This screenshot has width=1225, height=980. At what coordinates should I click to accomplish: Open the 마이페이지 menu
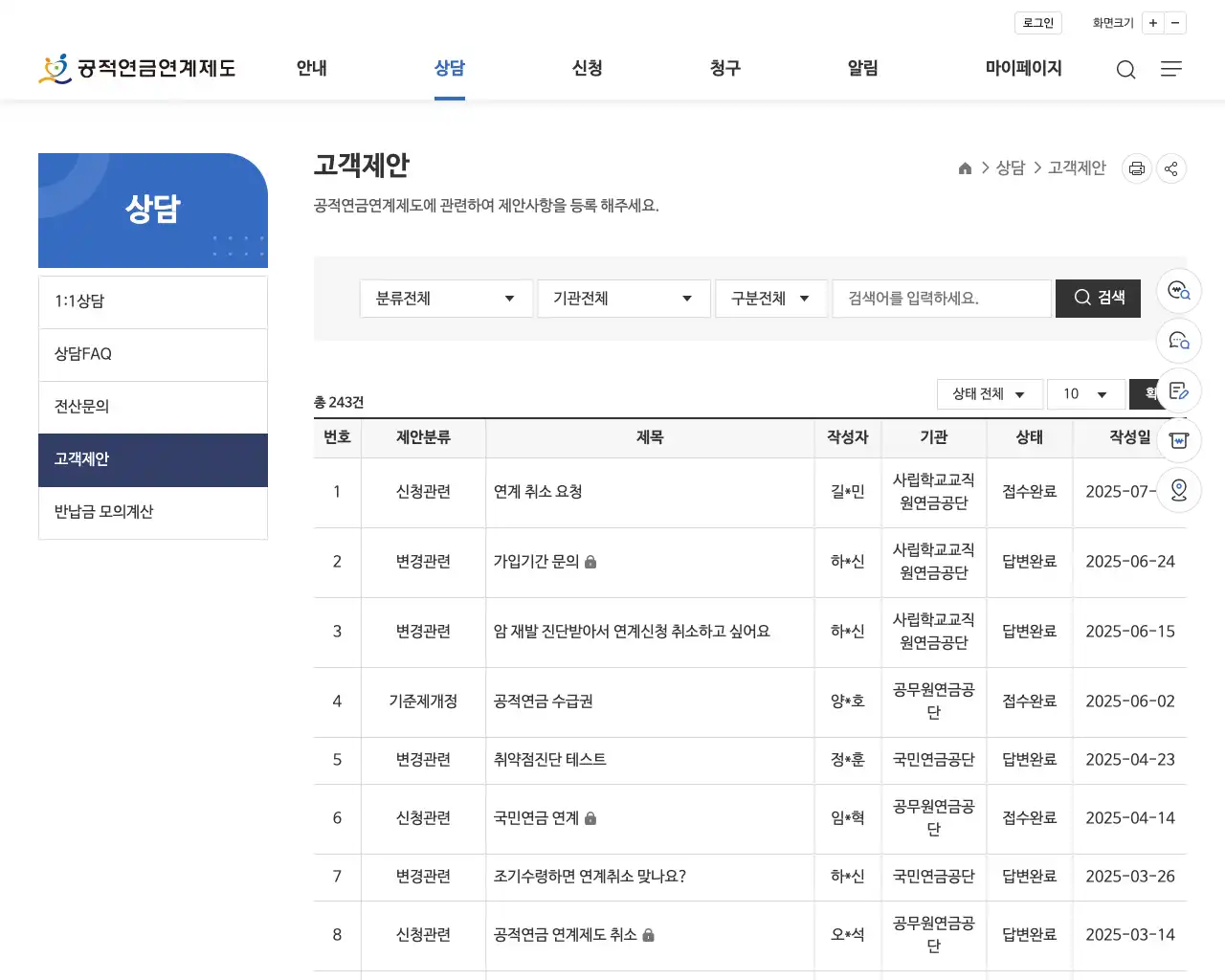(x=1023, y=68)
